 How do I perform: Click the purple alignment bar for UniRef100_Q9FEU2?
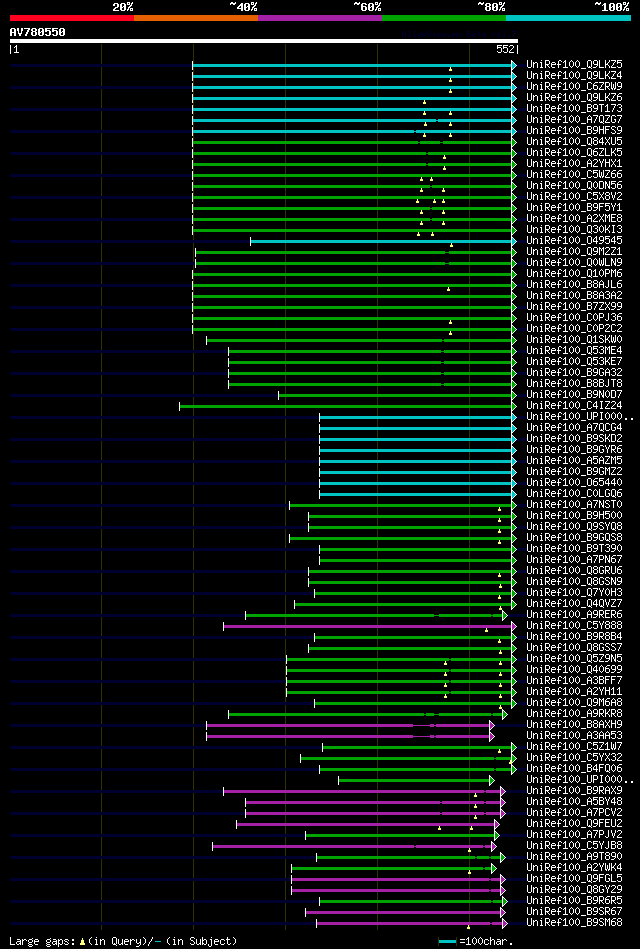366,824
